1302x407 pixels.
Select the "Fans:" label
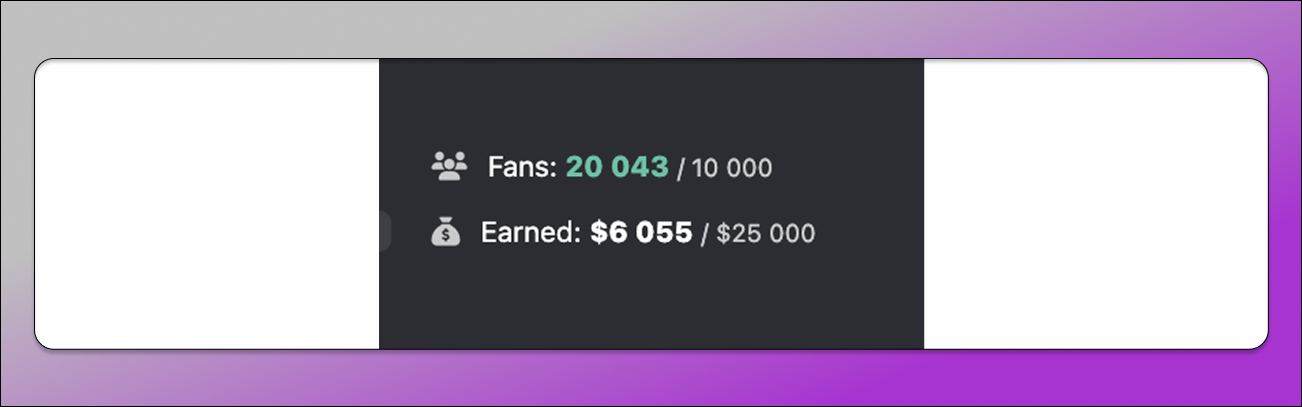point(521,167)
